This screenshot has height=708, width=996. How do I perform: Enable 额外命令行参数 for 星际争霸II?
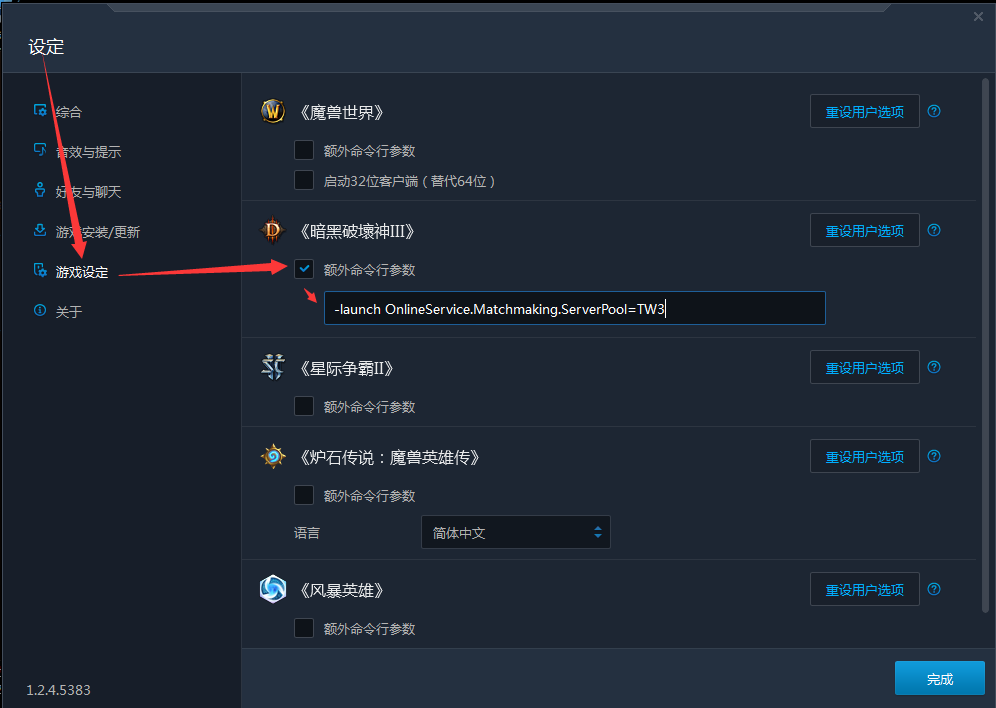click(304, 406)
